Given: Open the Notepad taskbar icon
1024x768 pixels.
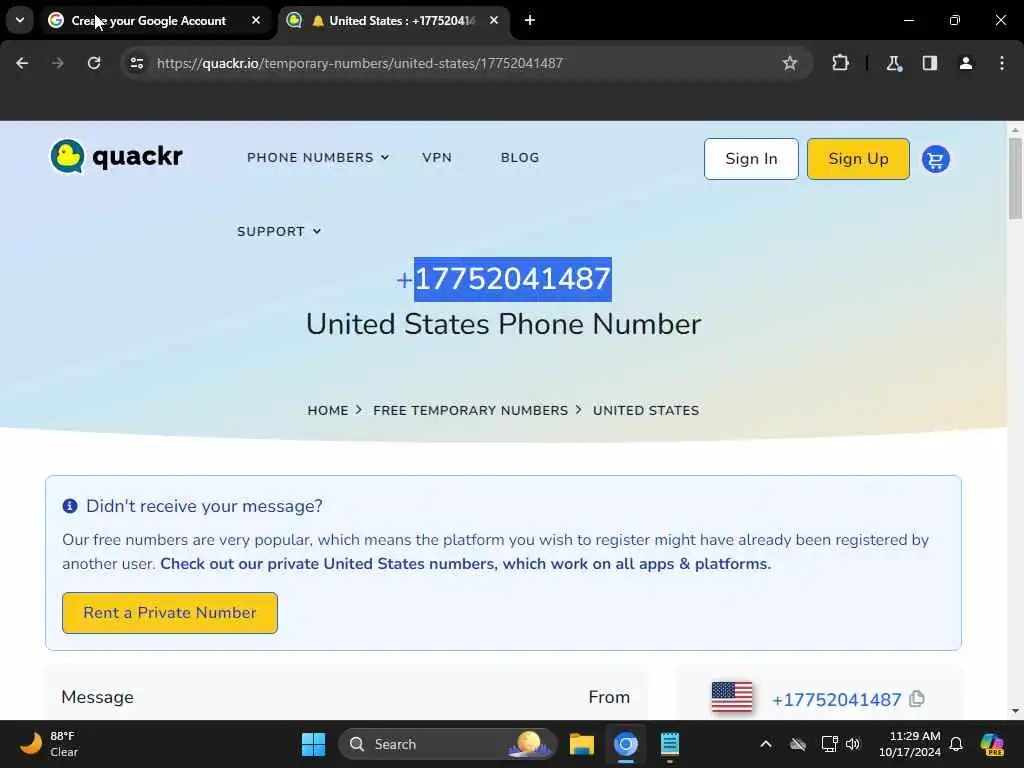Looking at the screenshot, I should point(669,744).
